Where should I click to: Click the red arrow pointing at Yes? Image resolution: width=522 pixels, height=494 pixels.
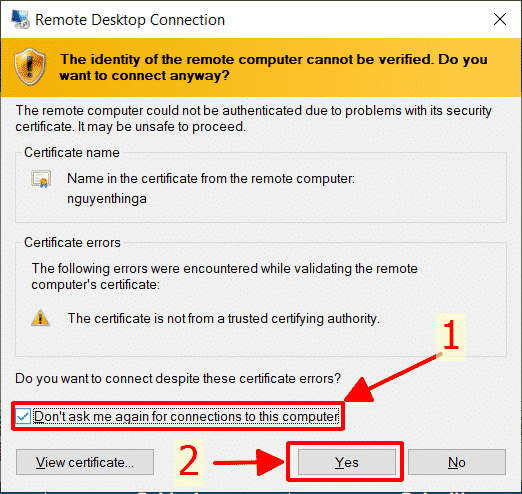pyautogui.click(x=248, y=463)
